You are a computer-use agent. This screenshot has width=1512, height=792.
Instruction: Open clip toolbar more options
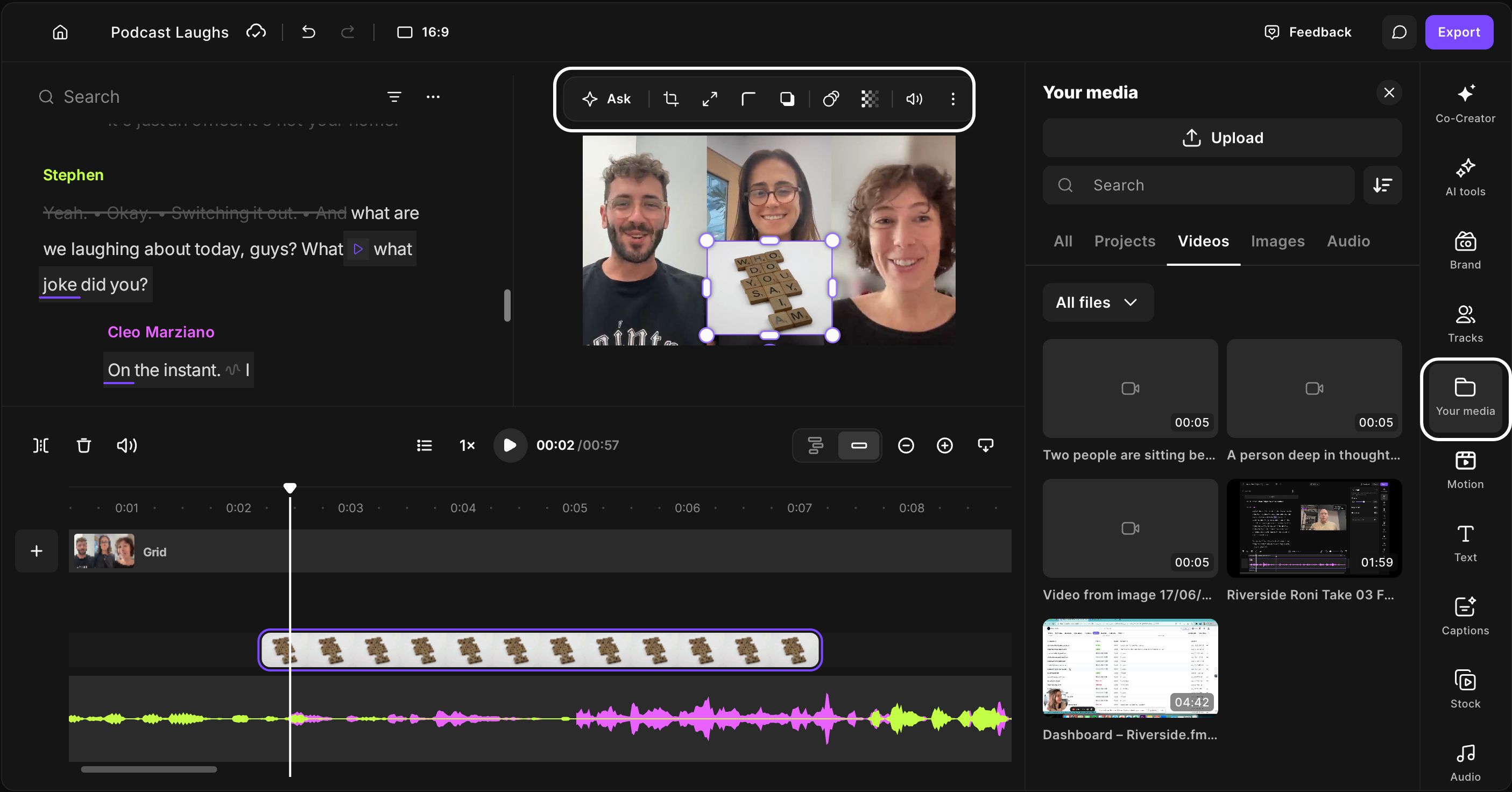coord(952,99)
